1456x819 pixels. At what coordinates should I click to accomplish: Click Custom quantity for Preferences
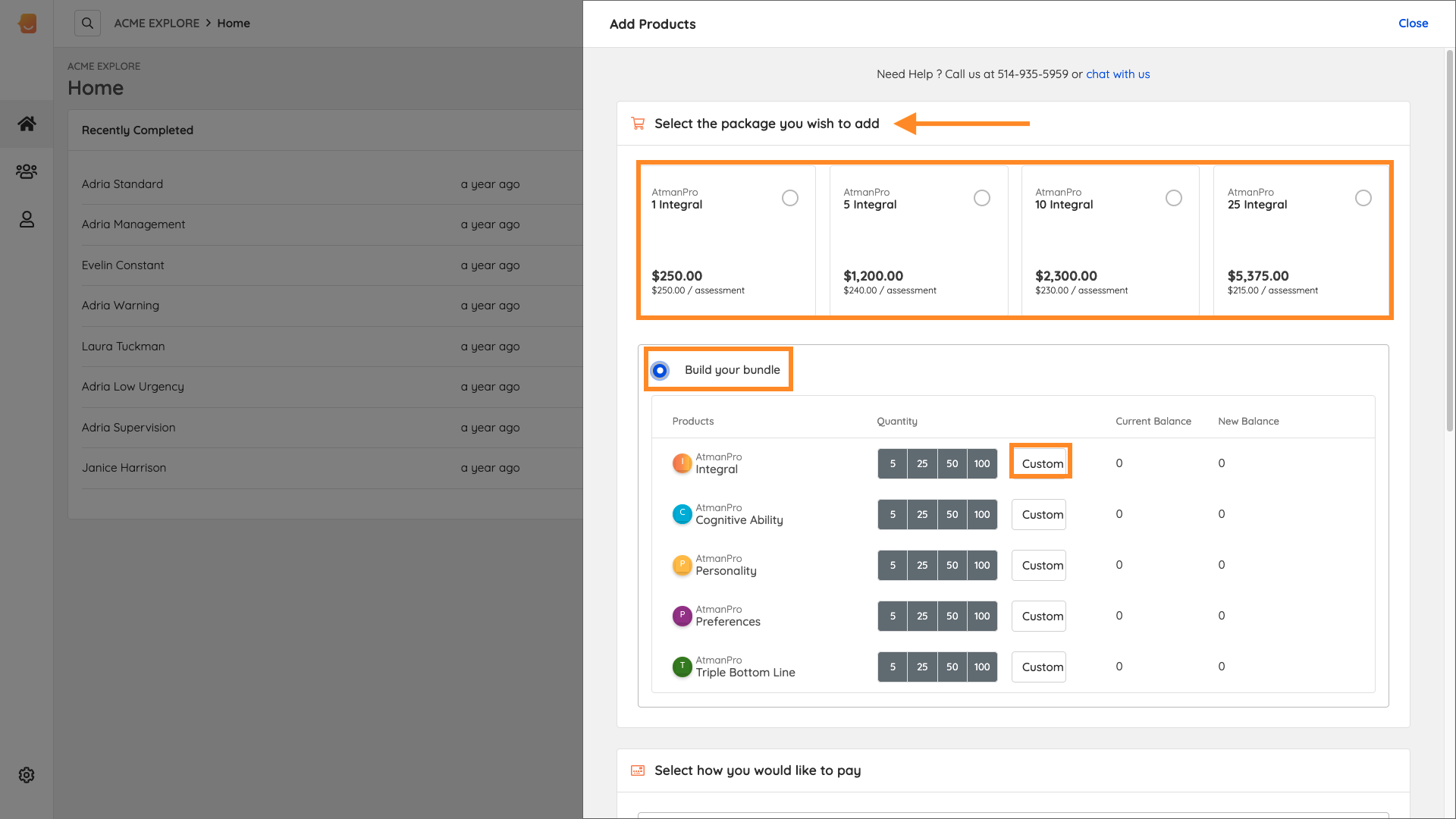click(x=1039, y=616)
